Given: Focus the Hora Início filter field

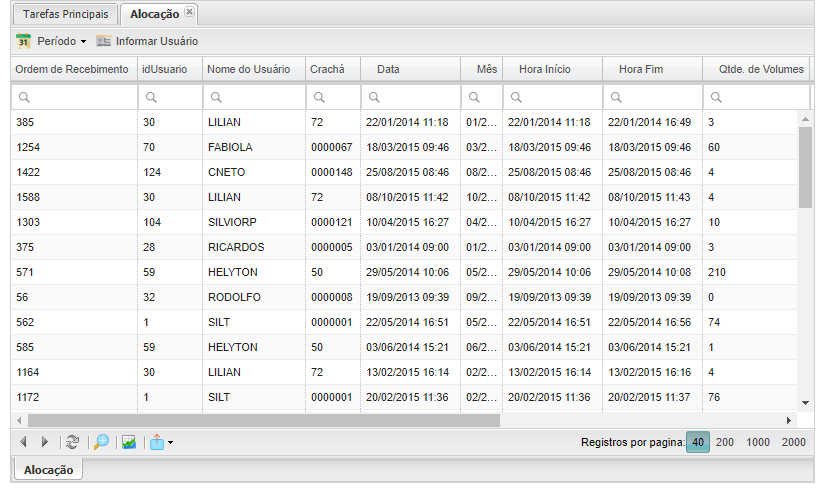Looking at the screenshot, I should [552, 97].
